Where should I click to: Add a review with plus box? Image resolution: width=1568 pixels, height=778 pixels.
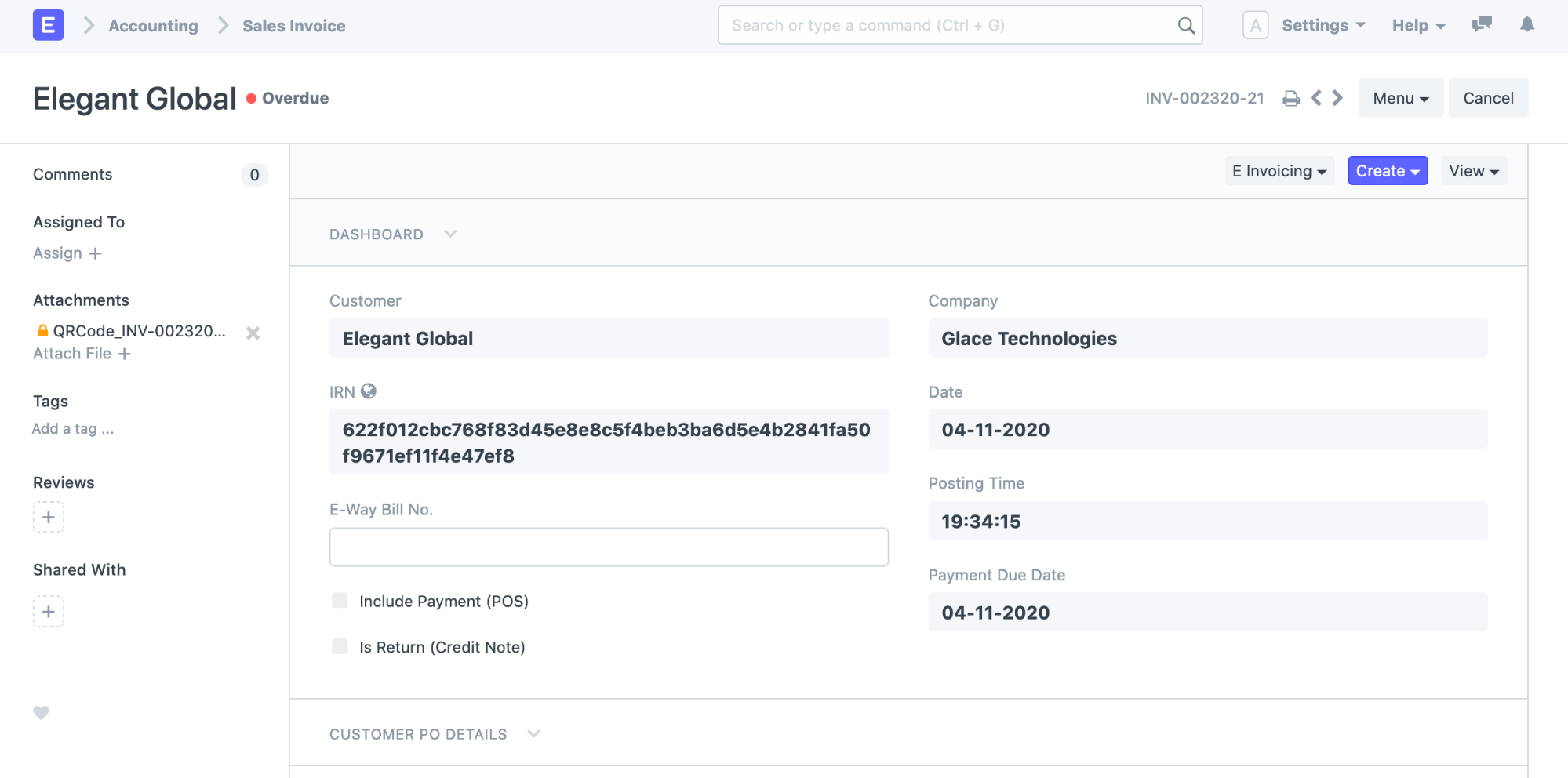click(x=48, y=517)
